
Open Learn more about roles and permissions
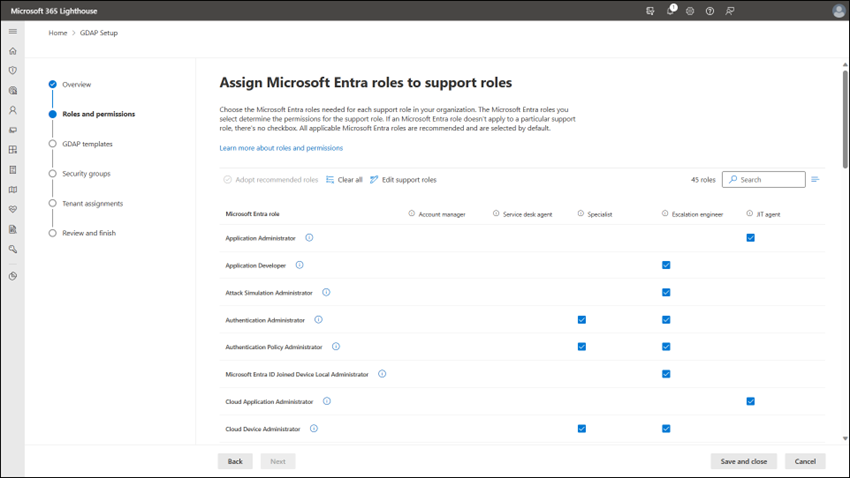tap(281, 148)
